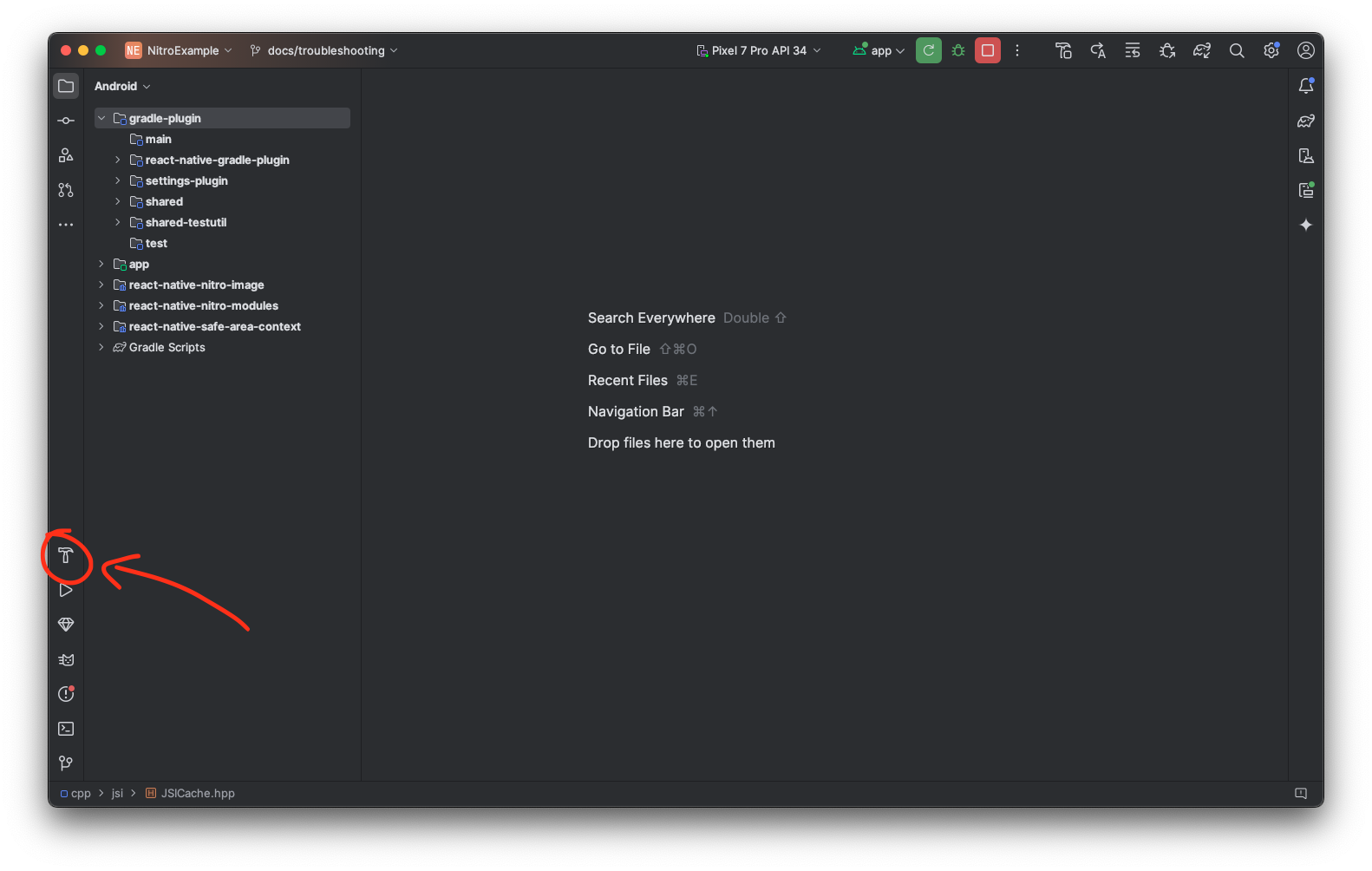Expand the Gradle Scripts node
This screenshot has height=871, width=1372.
[101, 347]
